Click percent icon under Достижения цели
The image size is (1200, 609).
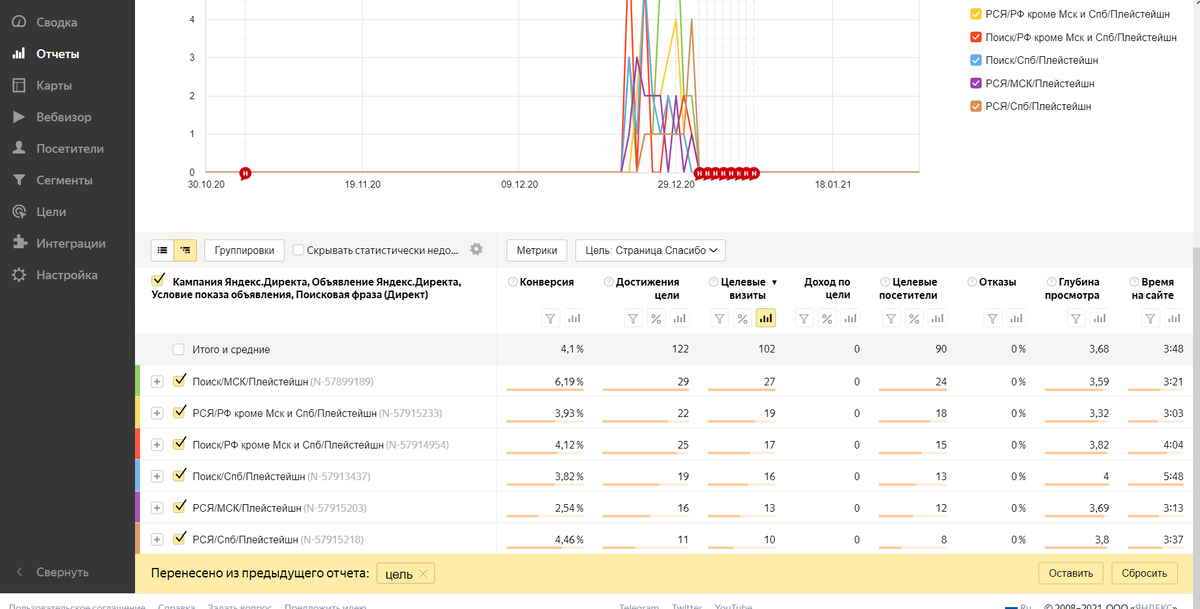(656, 318)
